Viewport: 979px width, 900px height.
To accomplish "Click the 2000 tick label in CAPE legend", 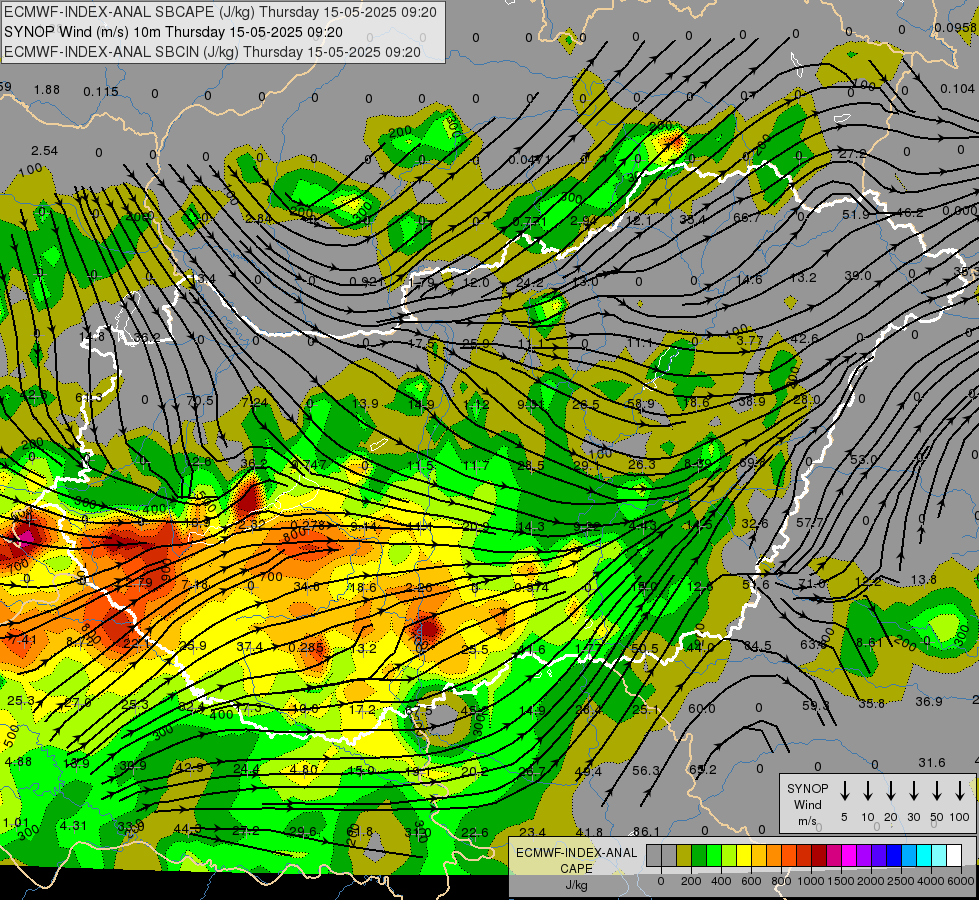I will tap(871, 881).
